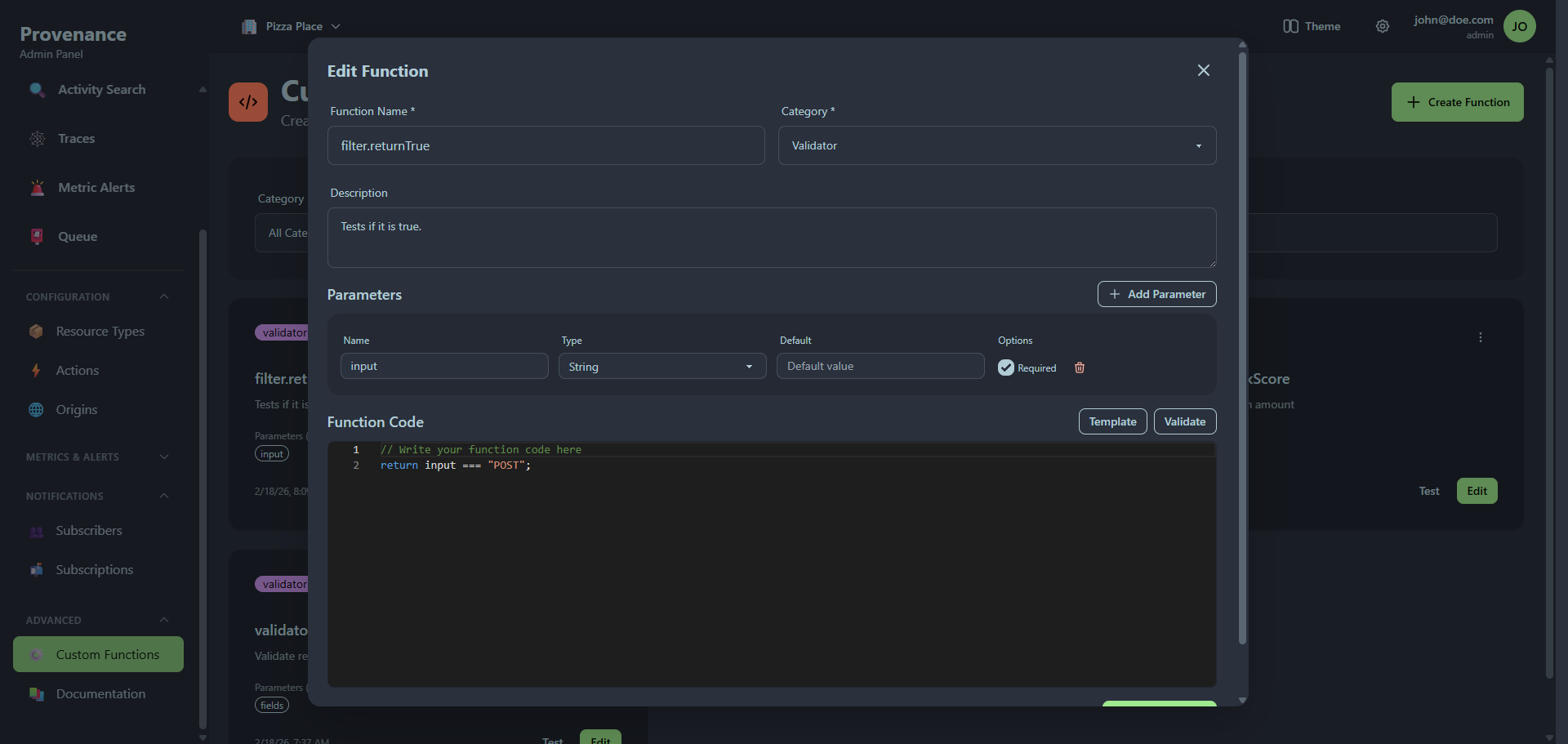Image resolution: width=1568 pixels, height=744 pixels.
Task: Open the Queue panel
Action: click(78, 237)
